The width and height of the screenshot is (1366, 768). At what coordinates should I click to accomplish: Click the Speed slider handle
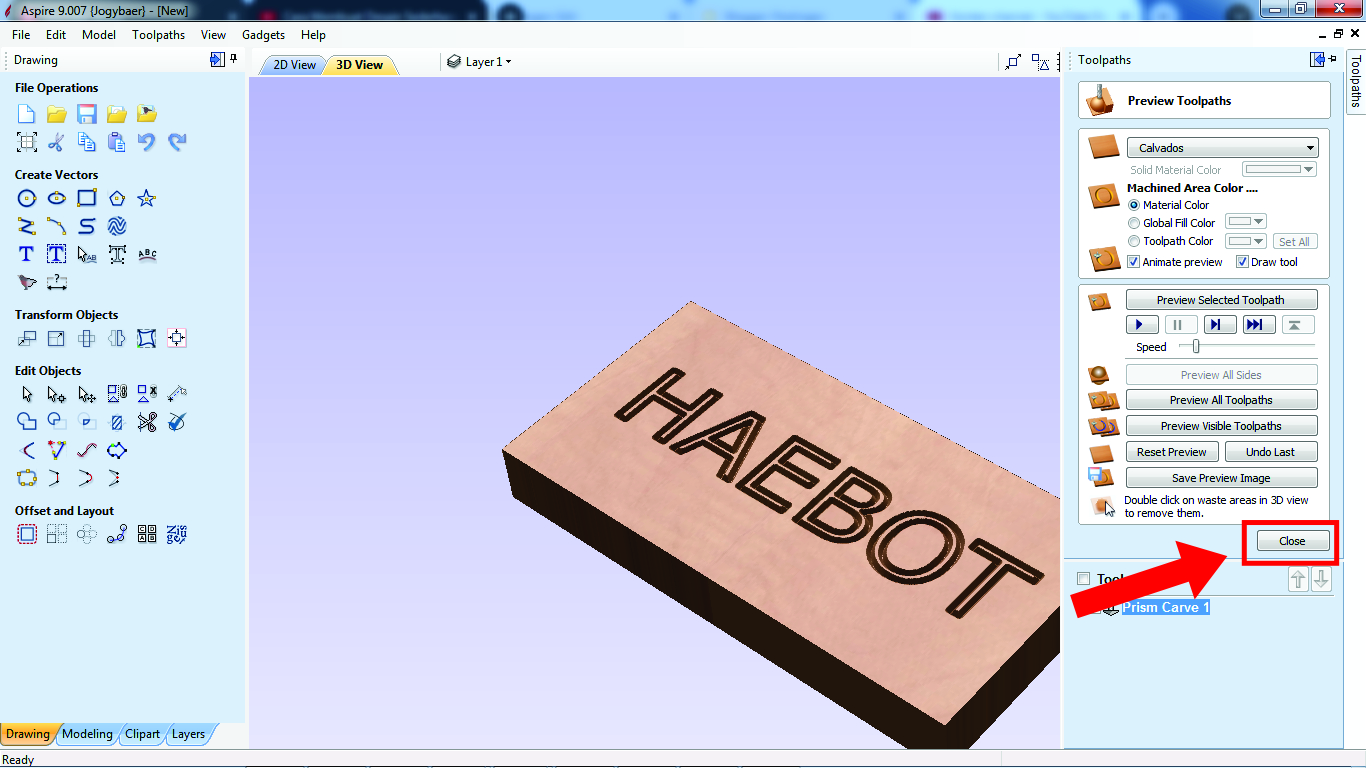pos(1196,346)
